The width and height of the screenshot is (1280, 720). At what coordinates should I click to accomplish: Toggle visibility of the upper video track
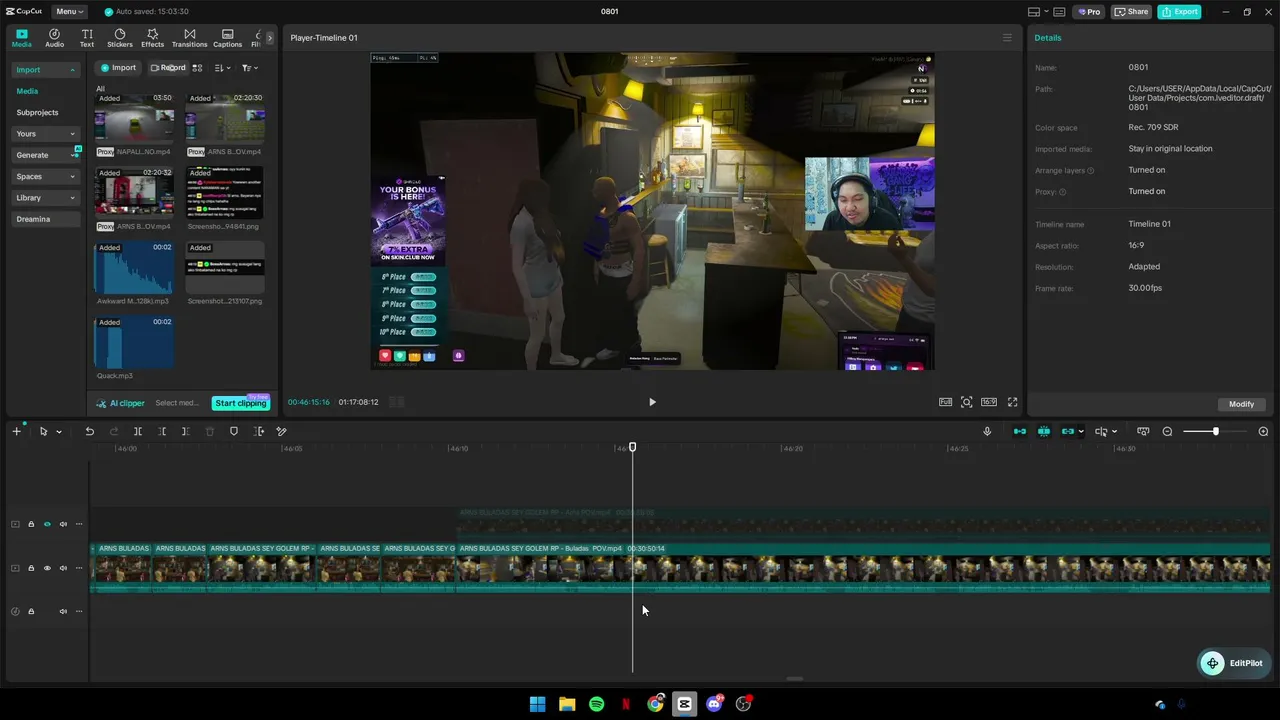pyautogui.click(x=47, y=524)
